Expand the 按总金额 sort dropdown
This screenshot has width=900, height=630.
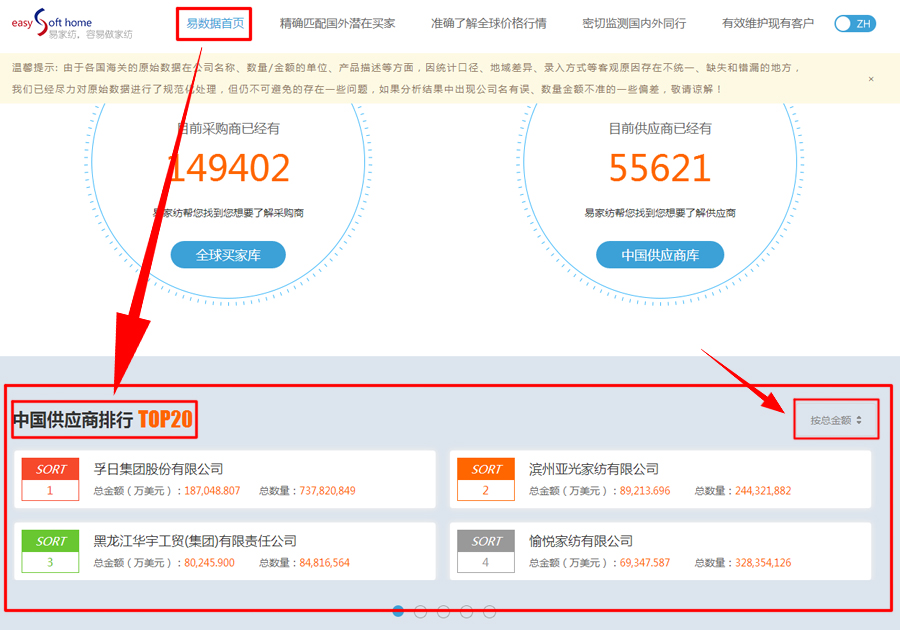[836, 420]
